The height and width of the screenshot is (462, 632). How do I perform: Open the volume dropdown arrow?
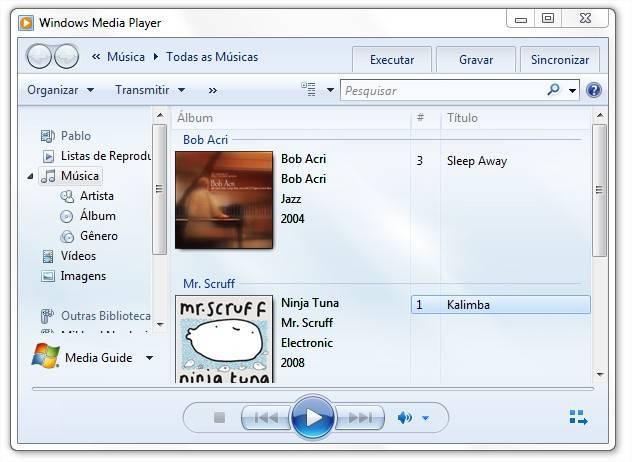pos(425,418)
